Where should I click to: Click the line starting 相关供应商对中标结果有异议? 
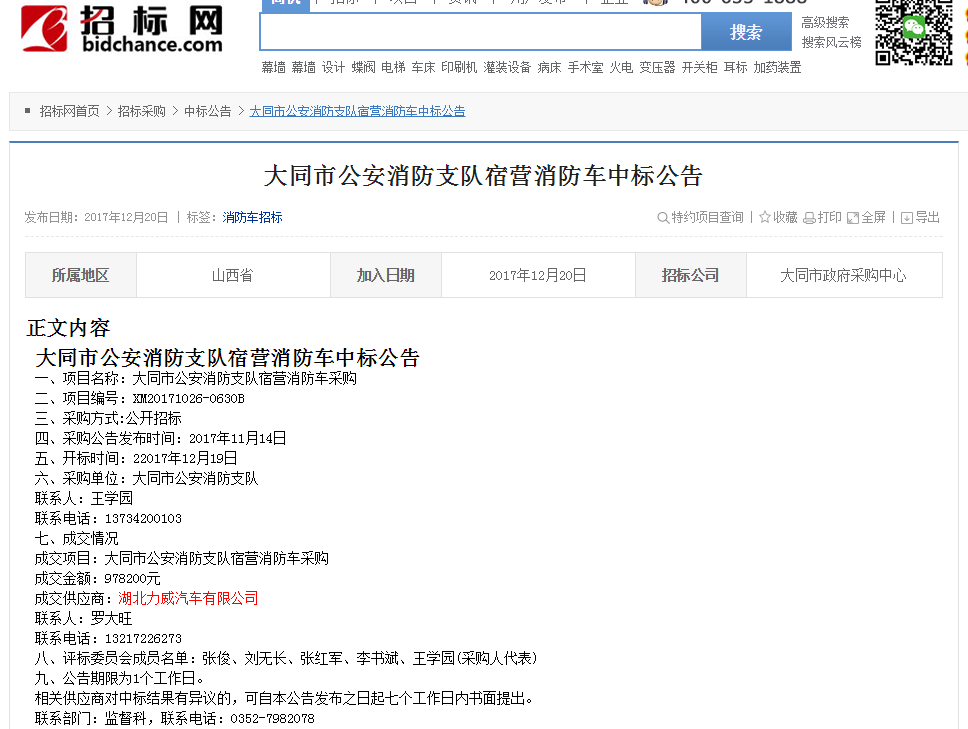click(284, 698)
